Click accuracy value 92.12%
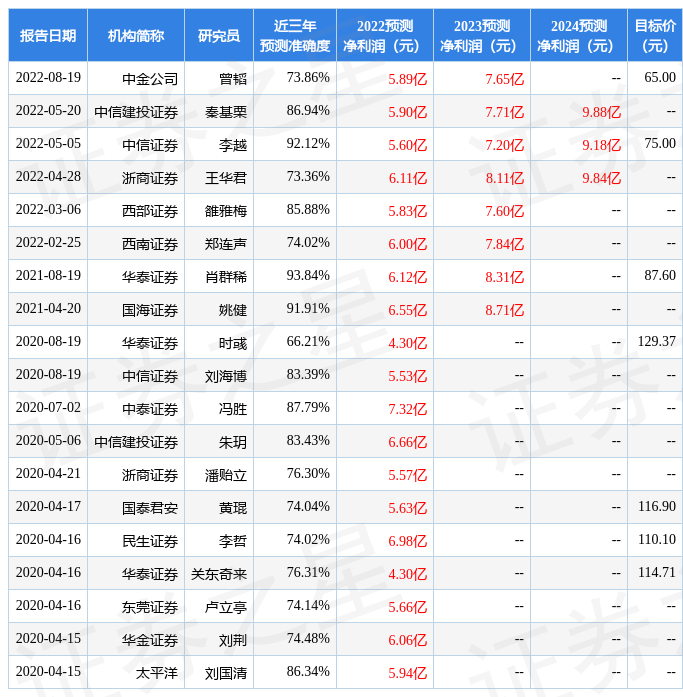 tap(308, 144)
